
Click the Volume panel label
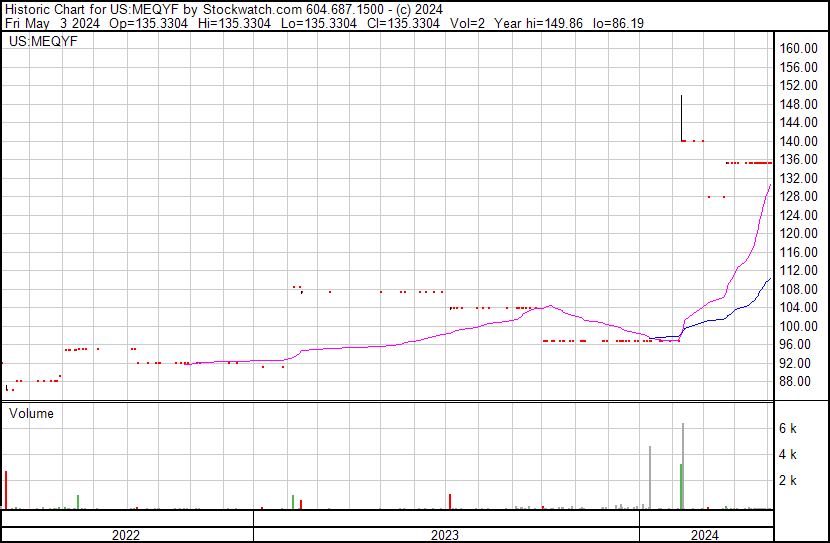tap(32, 413)
